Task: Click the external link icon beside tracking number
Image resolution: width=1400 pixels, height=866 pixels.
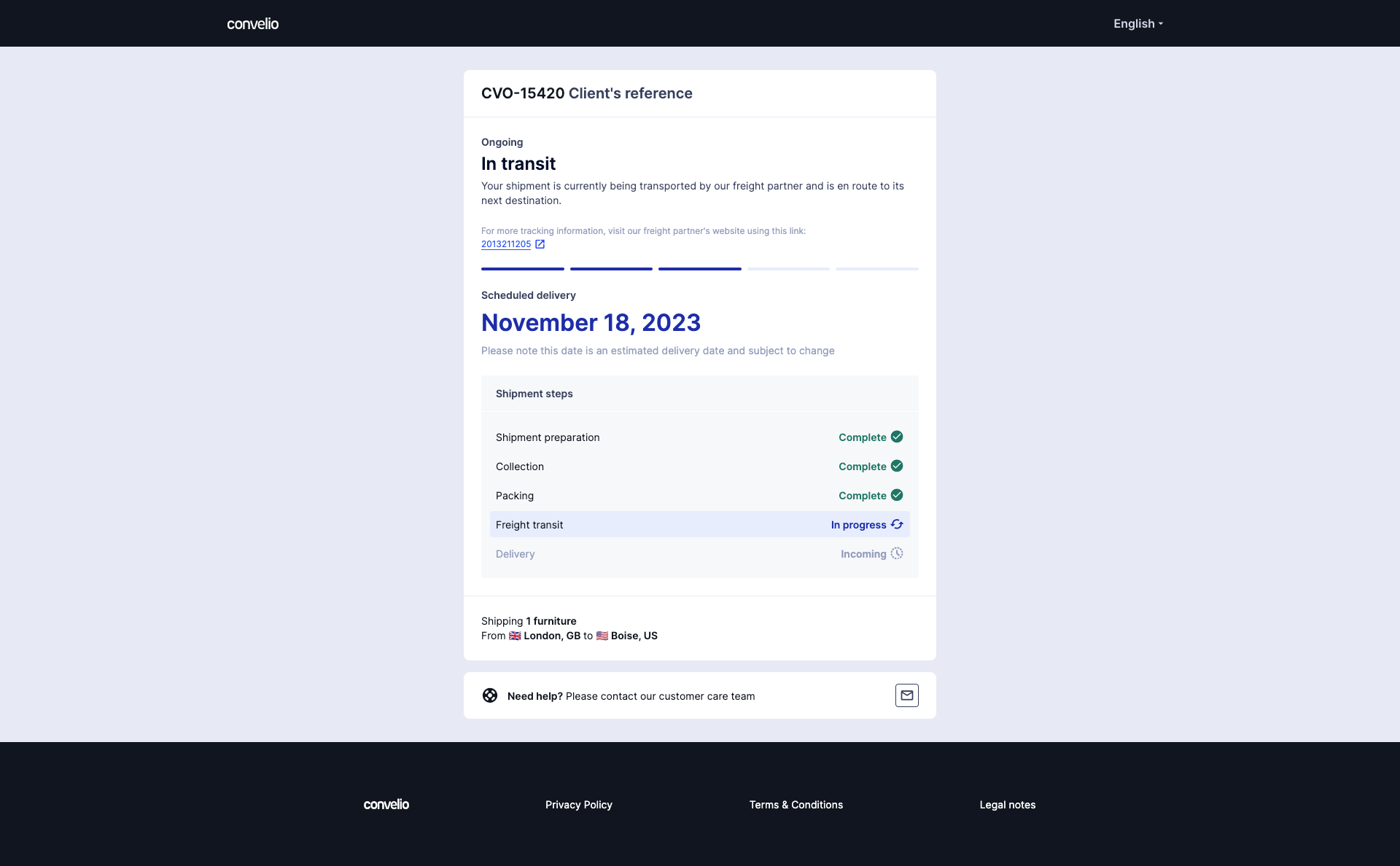Action: [540, 244]
